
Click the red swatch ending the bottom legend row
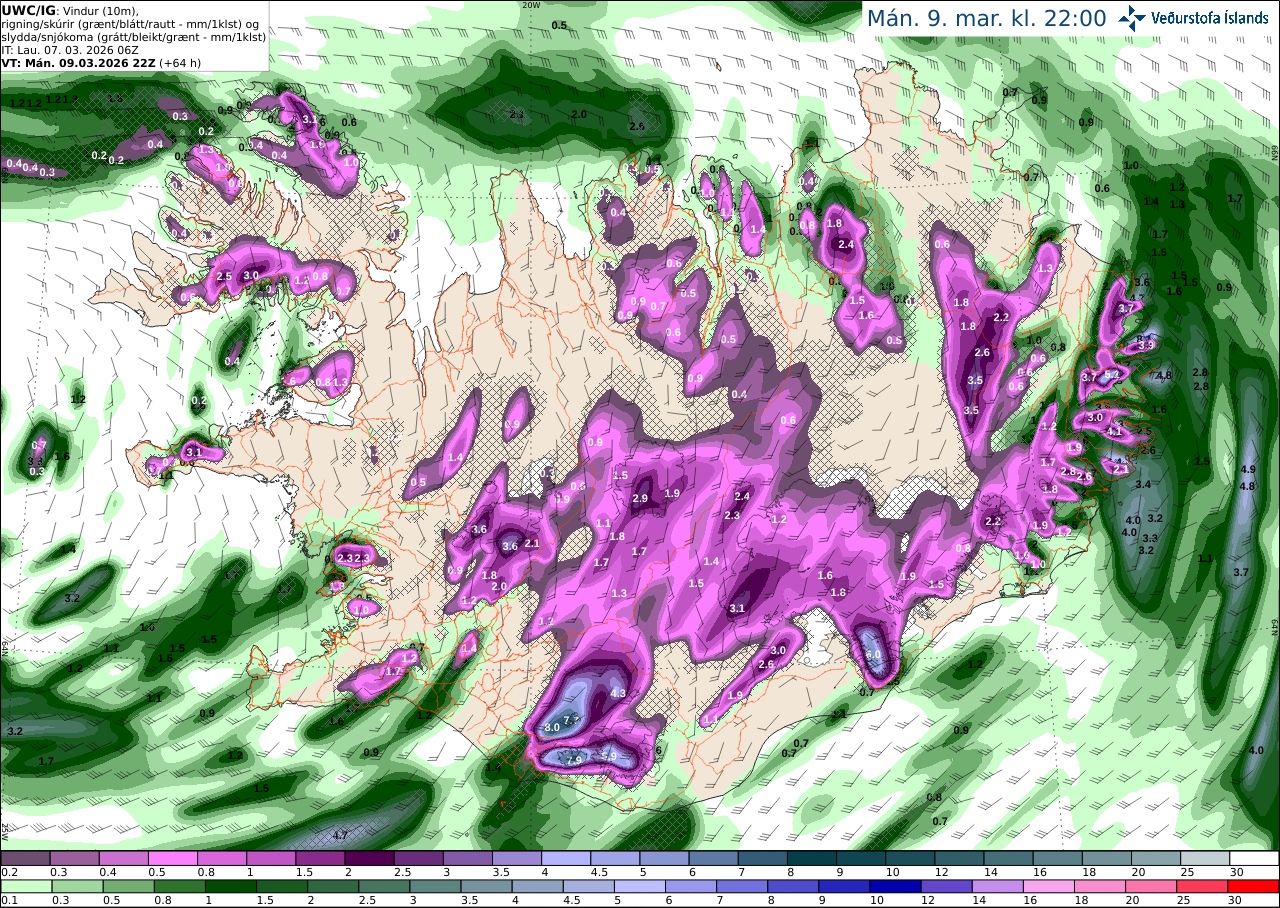click(x=1254, y=886)
